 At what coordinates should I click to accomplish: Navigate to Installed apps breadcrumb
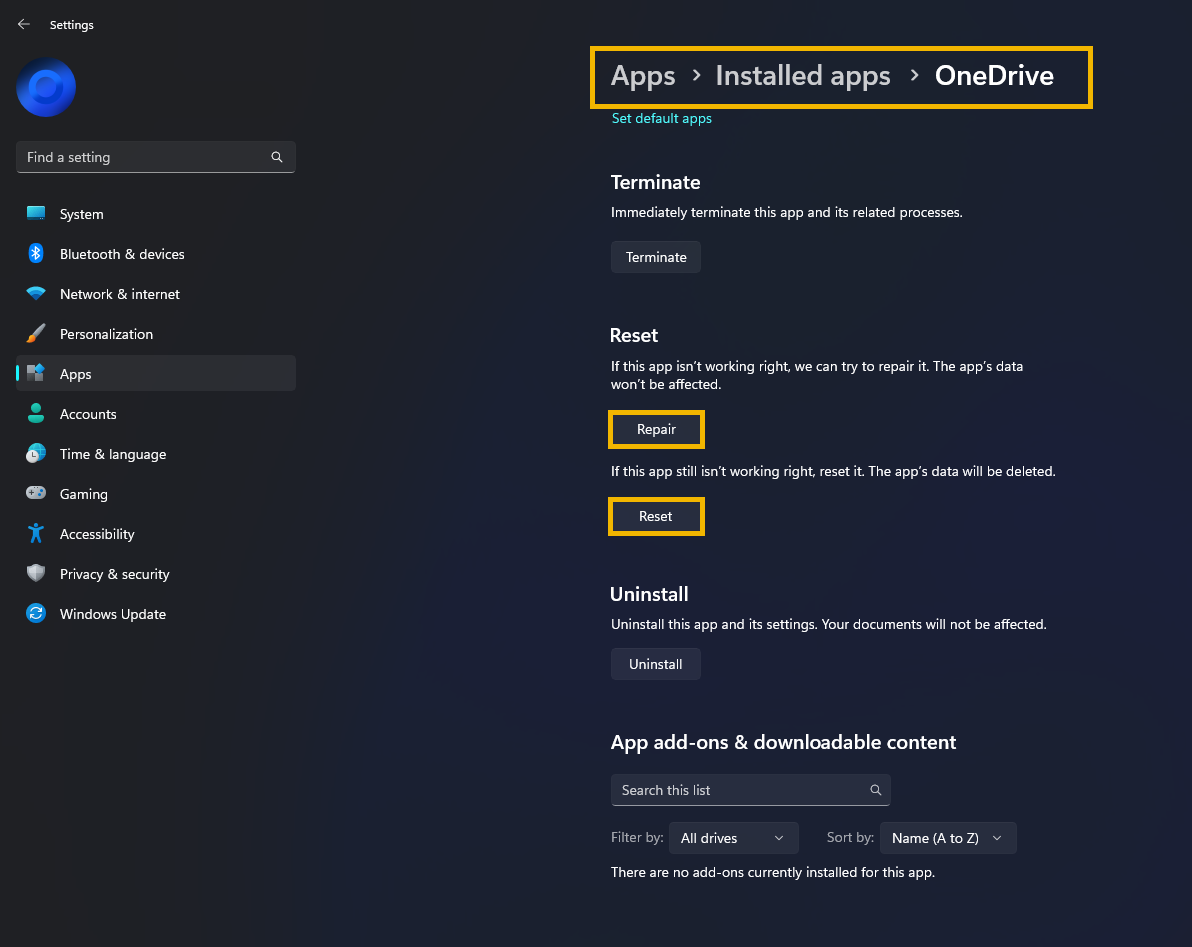coord(803,76)
